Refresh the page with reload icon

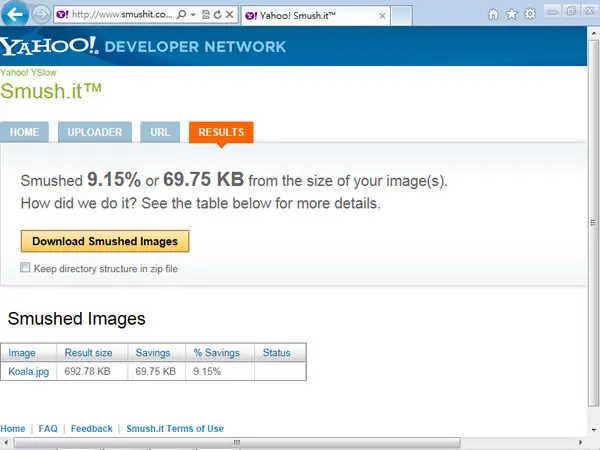pyautogui.click(x=217, y=15)
